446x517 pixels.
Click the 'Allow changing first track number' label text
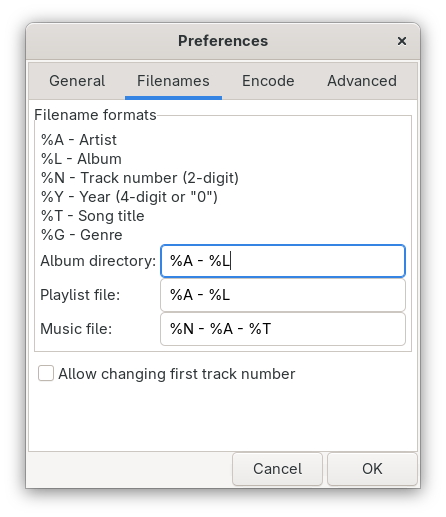pos(177,374)
